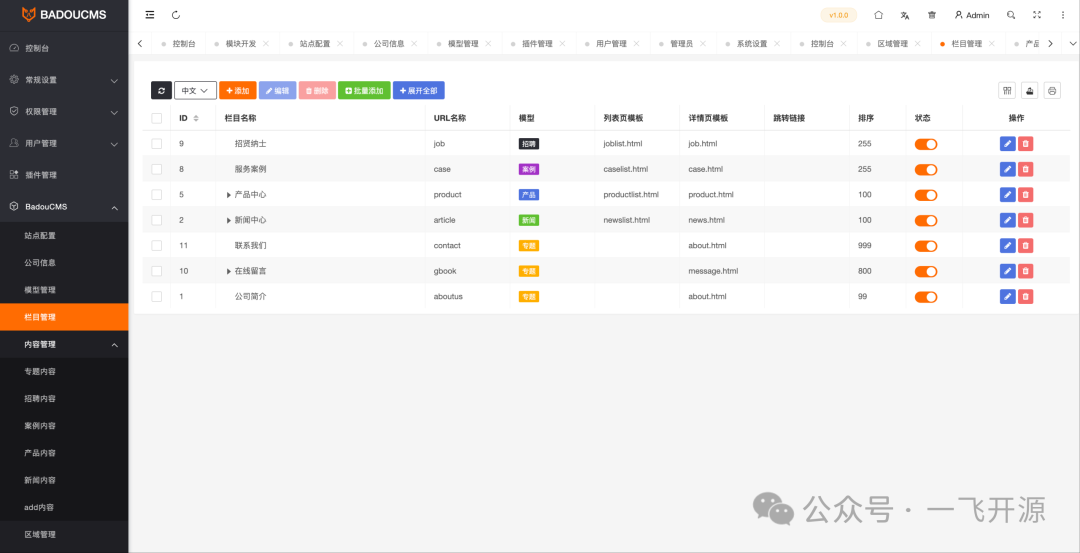Viewport: 1080px width, 553px height.
Task: Switch to the 系统设置 tab
Action: pos(751,43)
